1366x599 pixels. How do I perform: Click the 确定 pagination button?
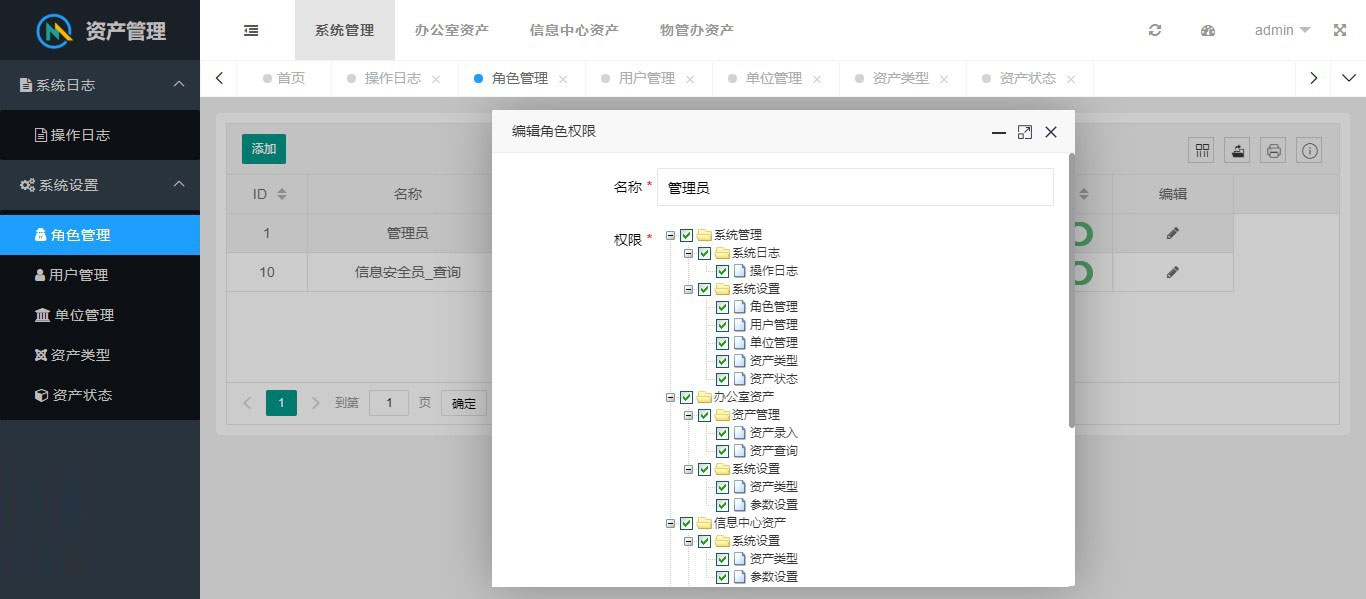click(x=464, y=403)
